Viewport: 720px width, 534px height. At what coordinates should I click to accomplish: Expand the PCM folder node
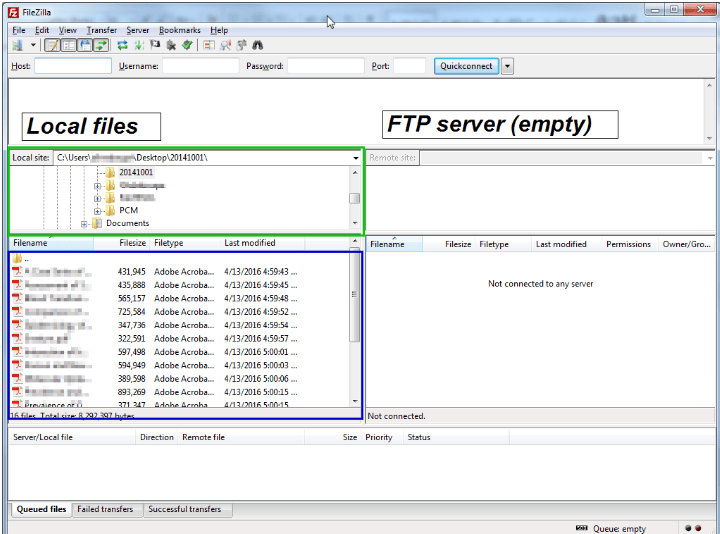[x=97, y=211]
